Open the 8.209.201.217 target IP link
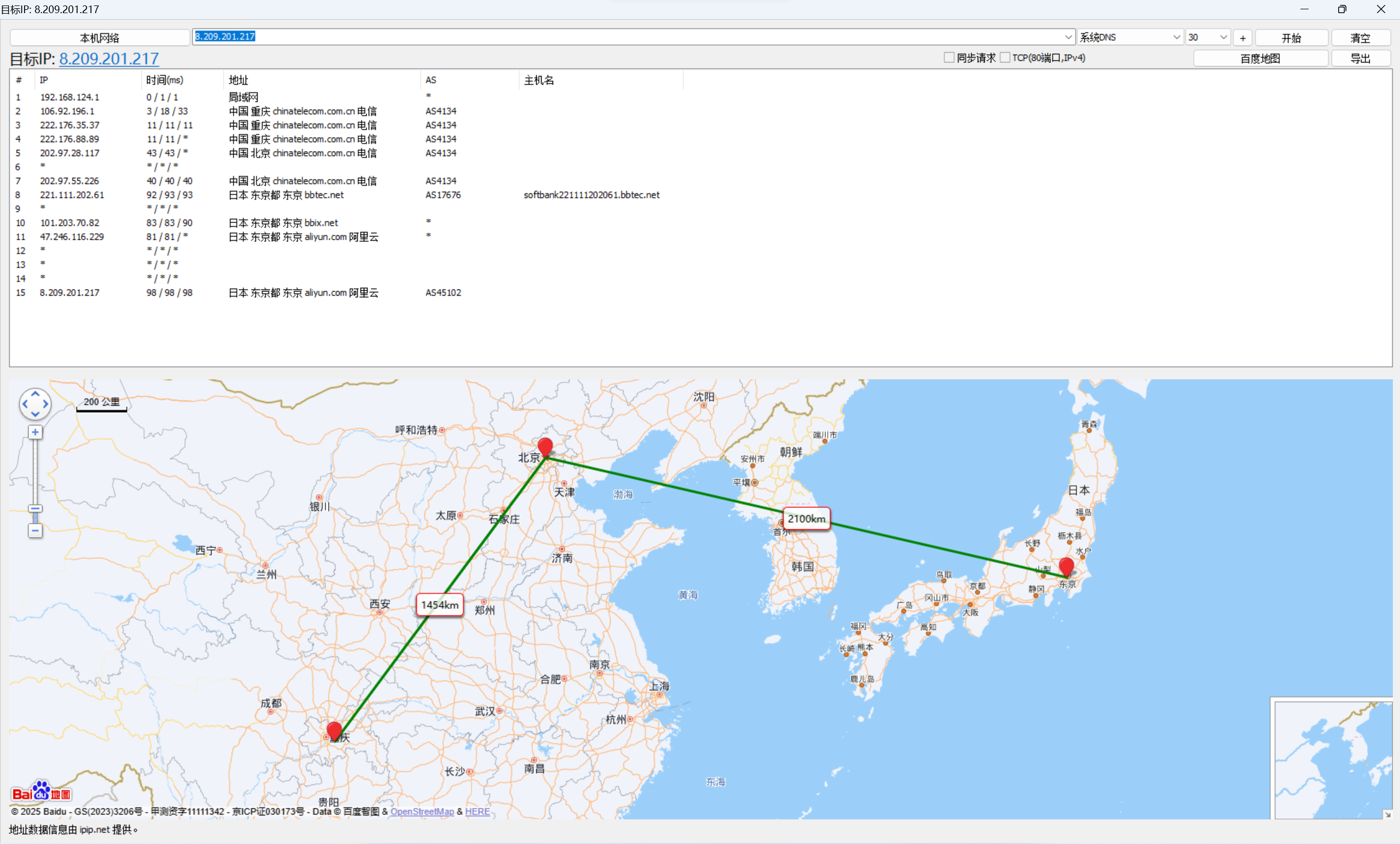Screen dimensions: 1400x844 tap(109, 59)
